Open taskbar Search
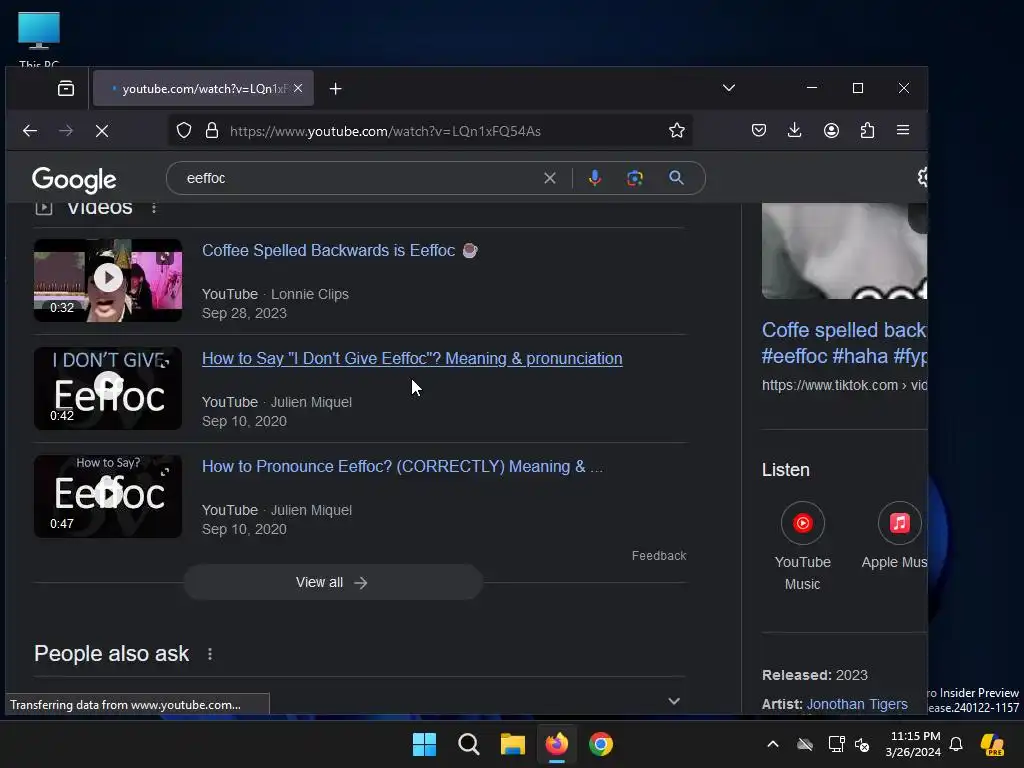 tap(469, 744)
